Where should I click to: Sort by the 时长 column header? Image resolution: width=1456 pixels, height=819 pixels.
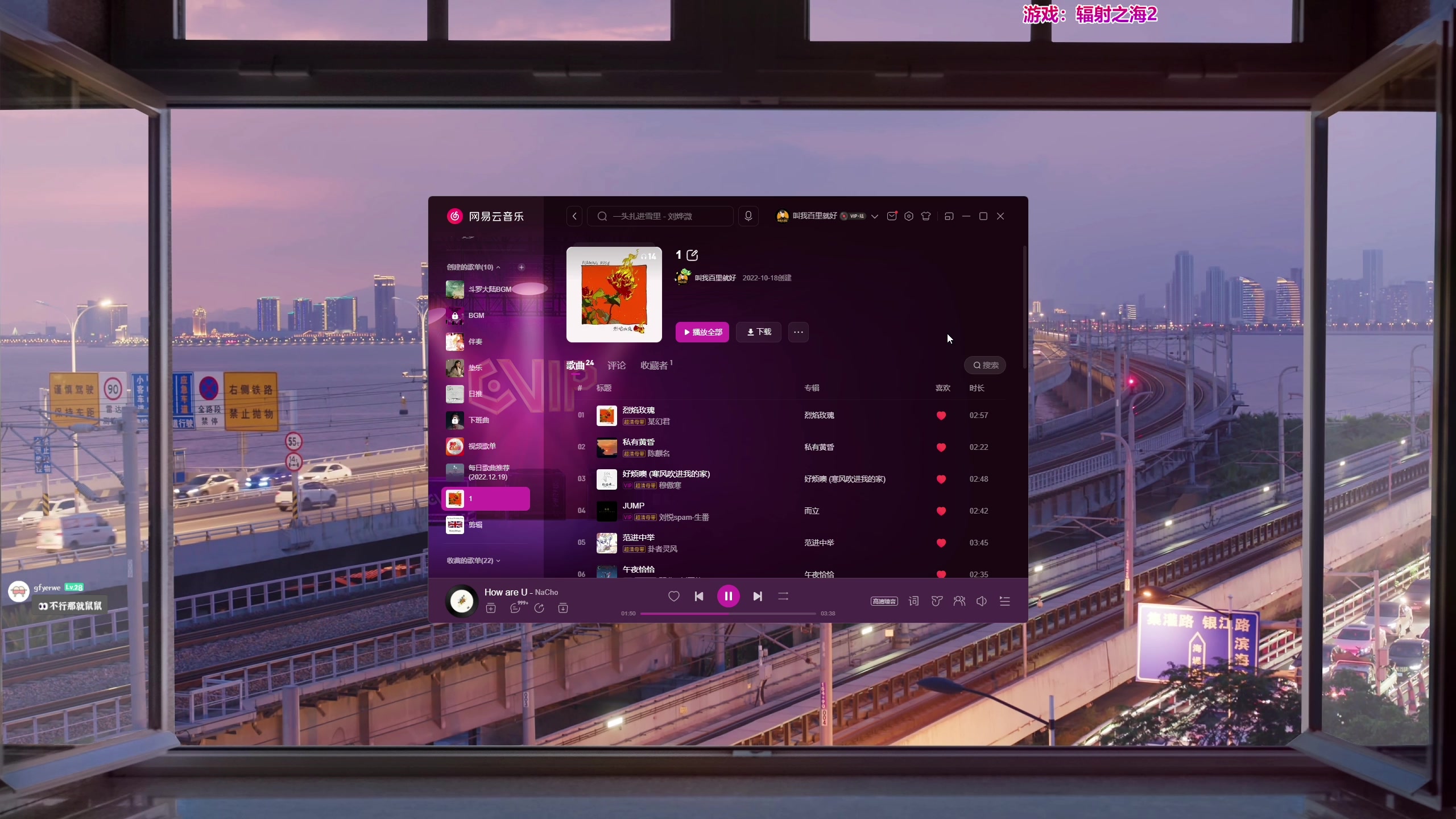[977, 388]
